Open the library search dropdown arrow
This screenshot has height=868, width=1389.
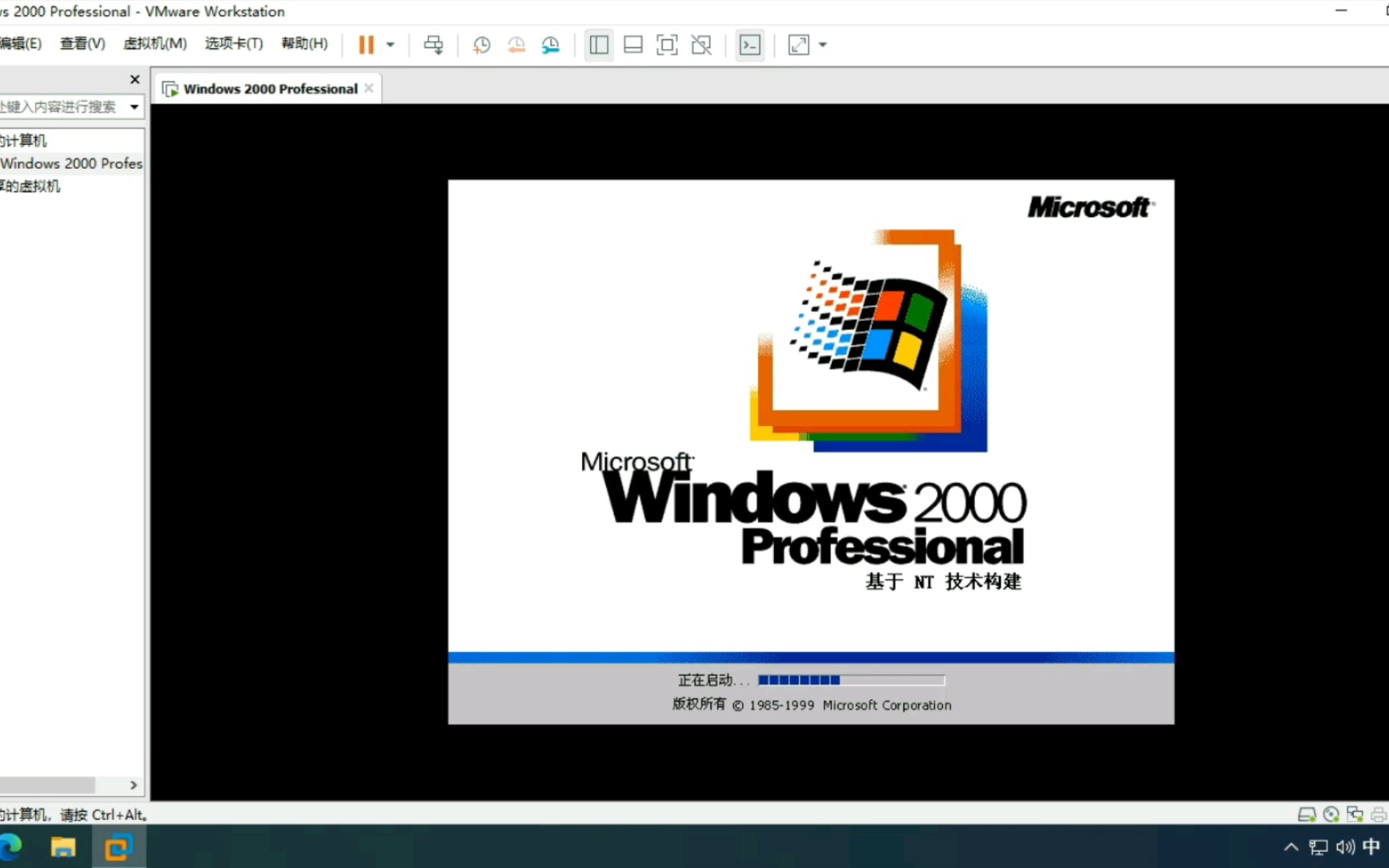(133, 106)
